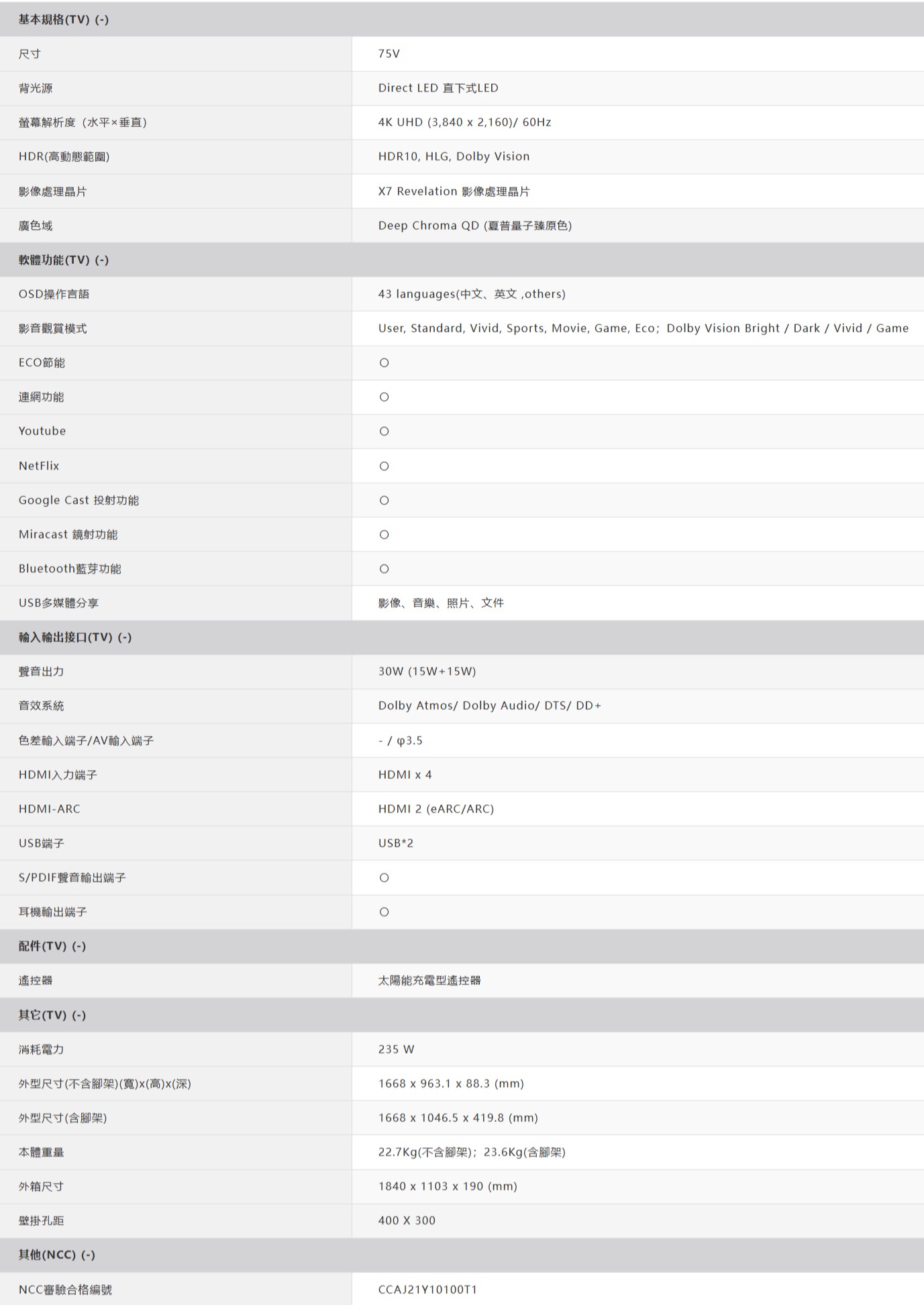Click the circle mark beside NetFlix
The height and width of the screenshot is (1305, 924).
pyautogui.click(x=384, y=466)
